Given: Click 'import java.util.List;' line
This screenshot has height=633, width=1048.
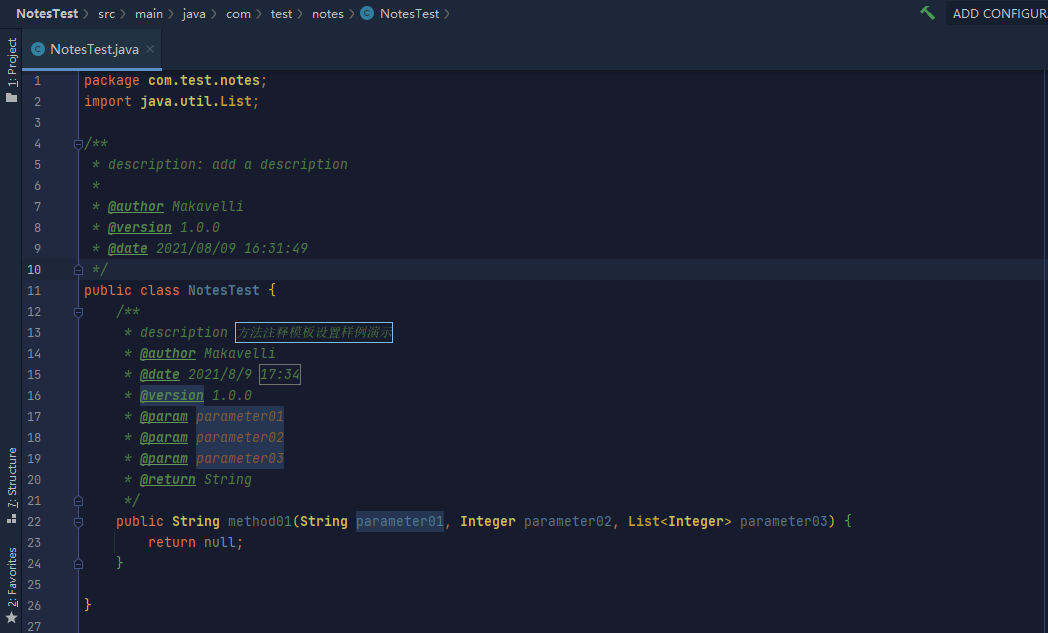Looking at the screenshot, I should (171, 102).
